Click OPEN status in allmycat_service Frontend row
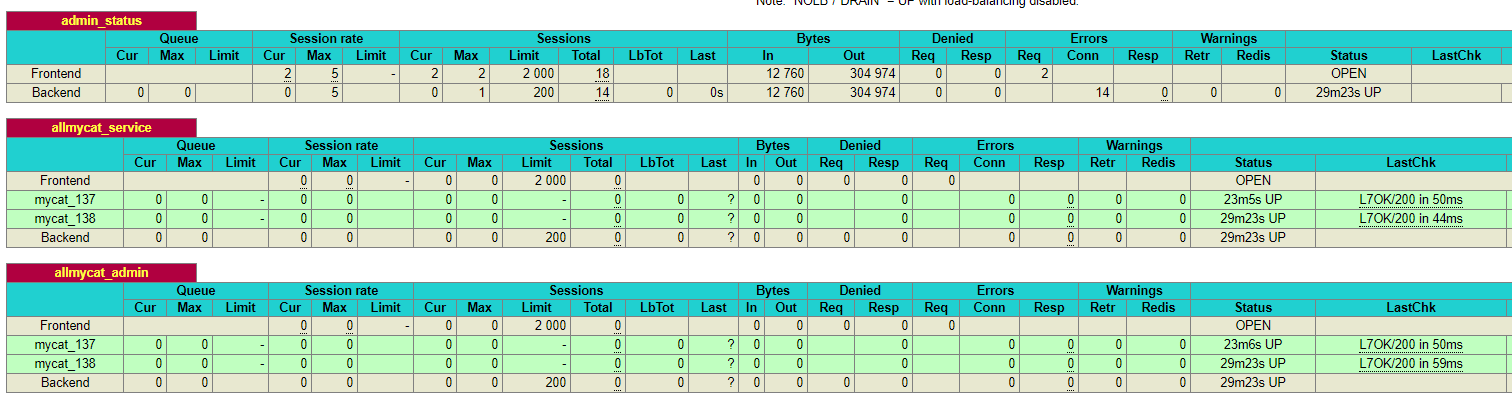This screenshot has height=399, width=1512. 1253,181
